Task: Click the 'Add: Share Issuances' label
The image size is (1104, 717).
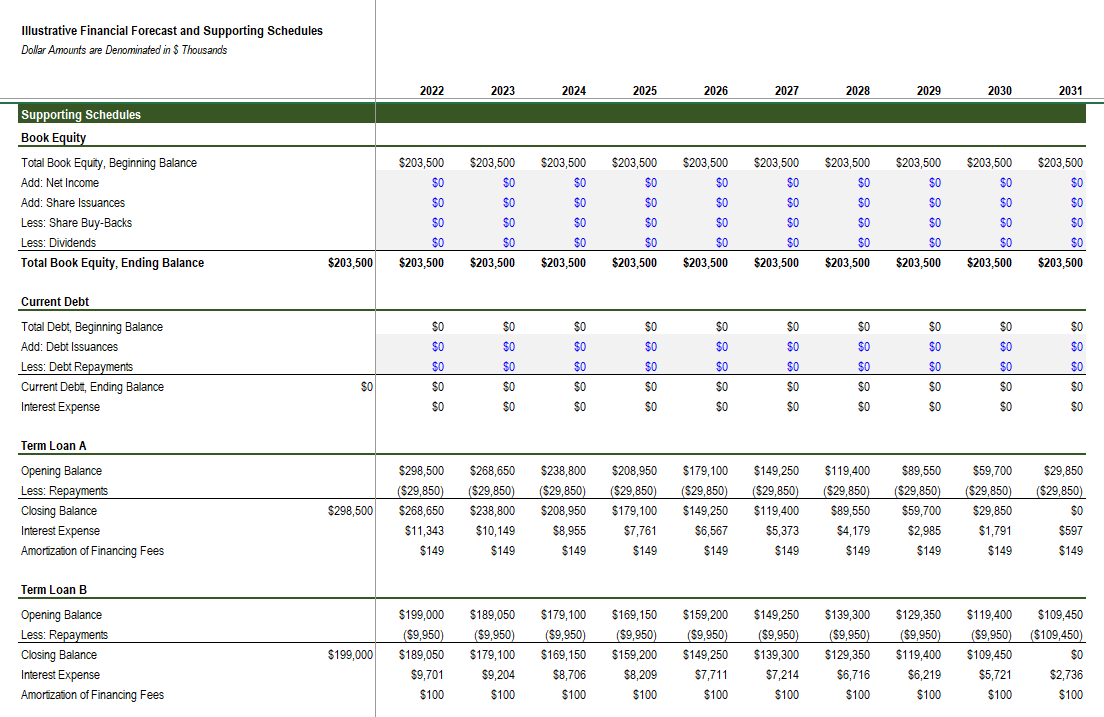Action: point(73,203)
